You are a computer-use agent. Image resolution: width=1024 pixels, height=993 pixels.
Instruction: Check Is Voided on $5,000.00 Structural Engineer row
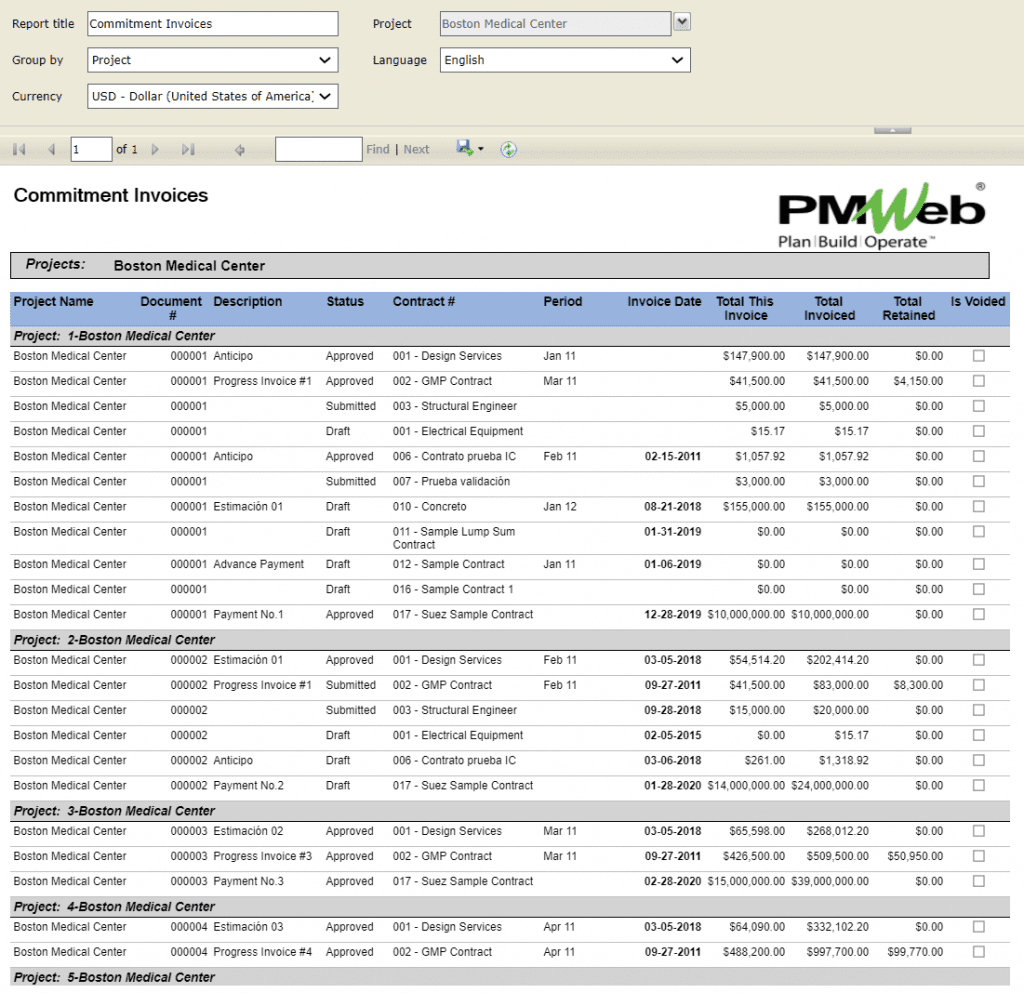978,406
